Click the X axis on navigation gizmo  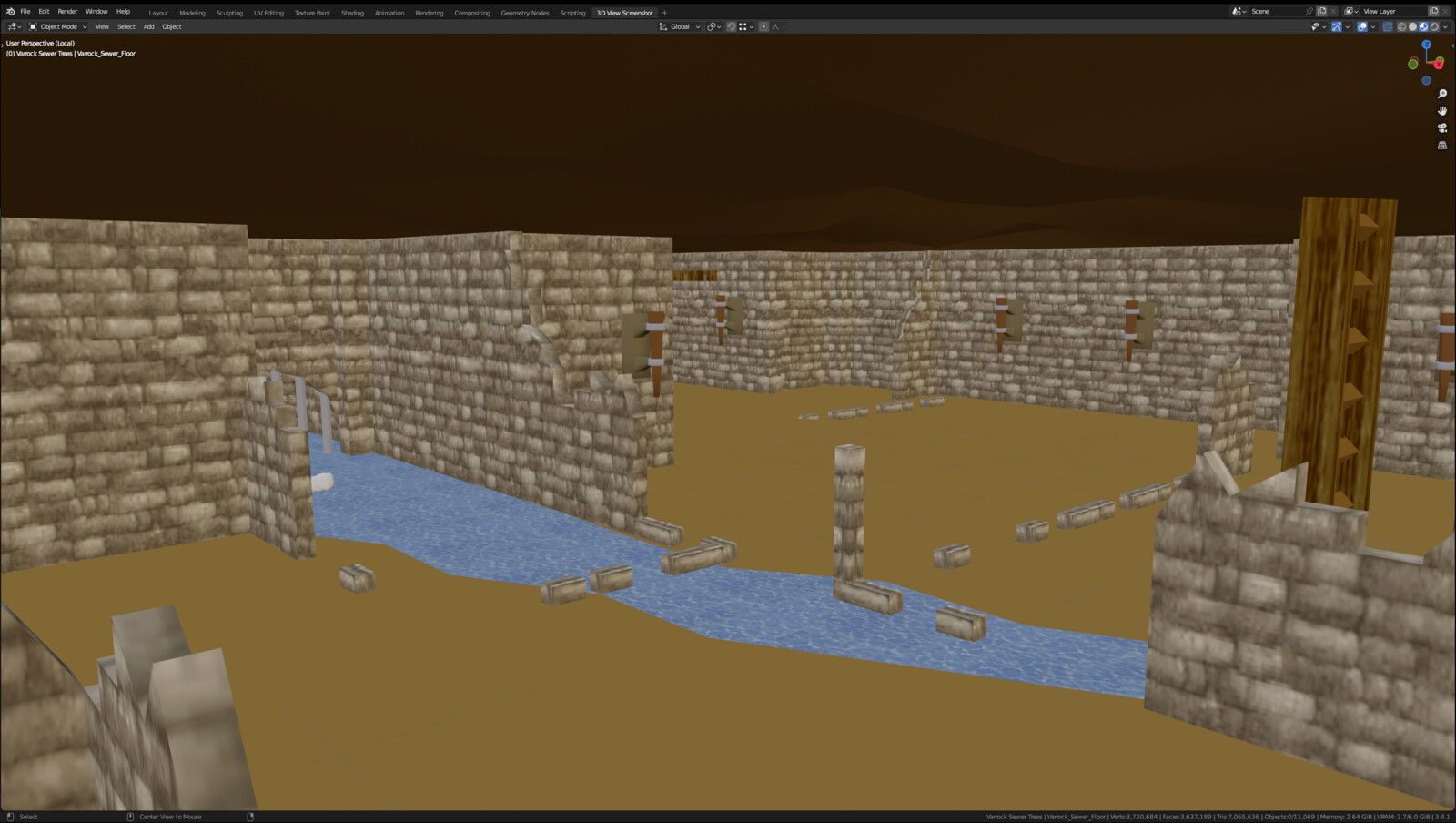point(1439,64)
